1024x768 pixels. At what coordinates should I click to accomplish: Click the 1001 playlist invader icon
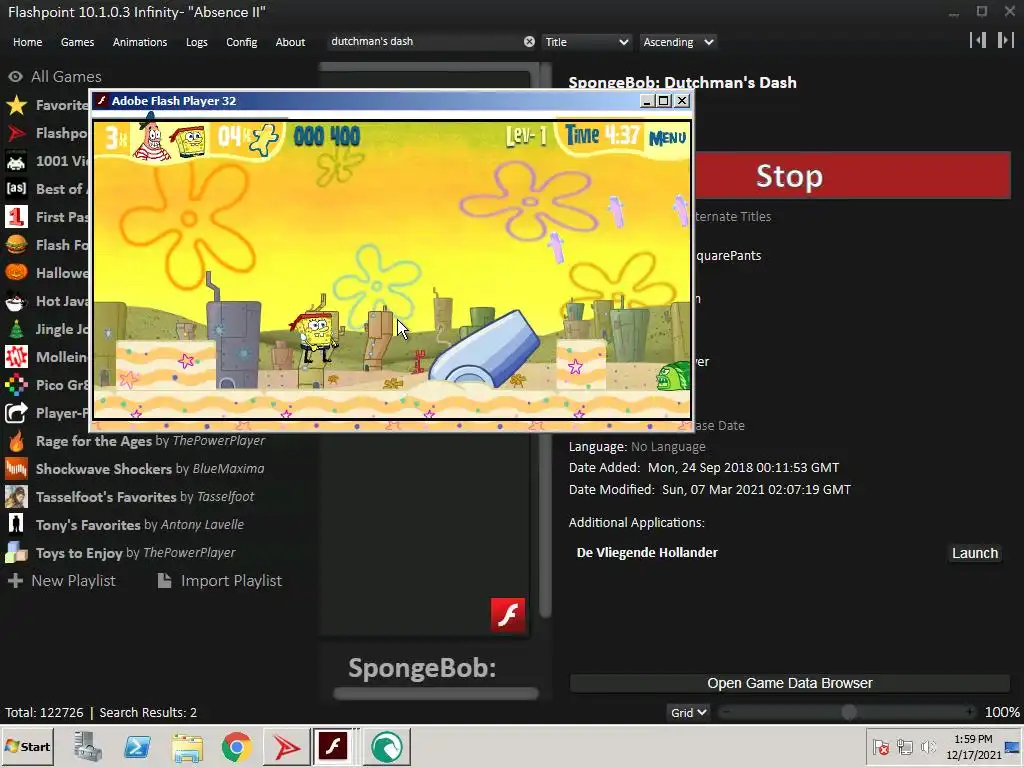16,161
